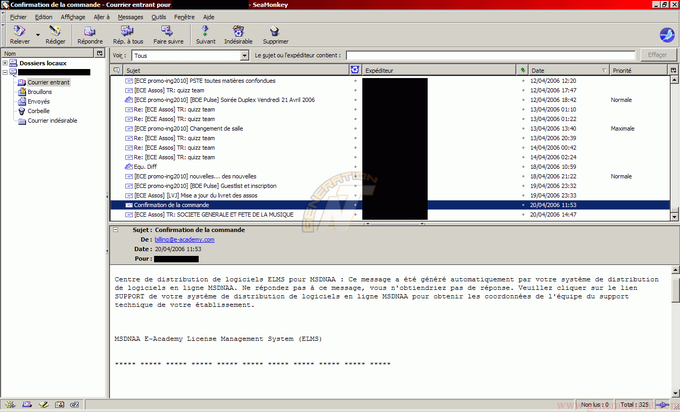Open the Affichage menu
The image size is (680, 412).
73,17
